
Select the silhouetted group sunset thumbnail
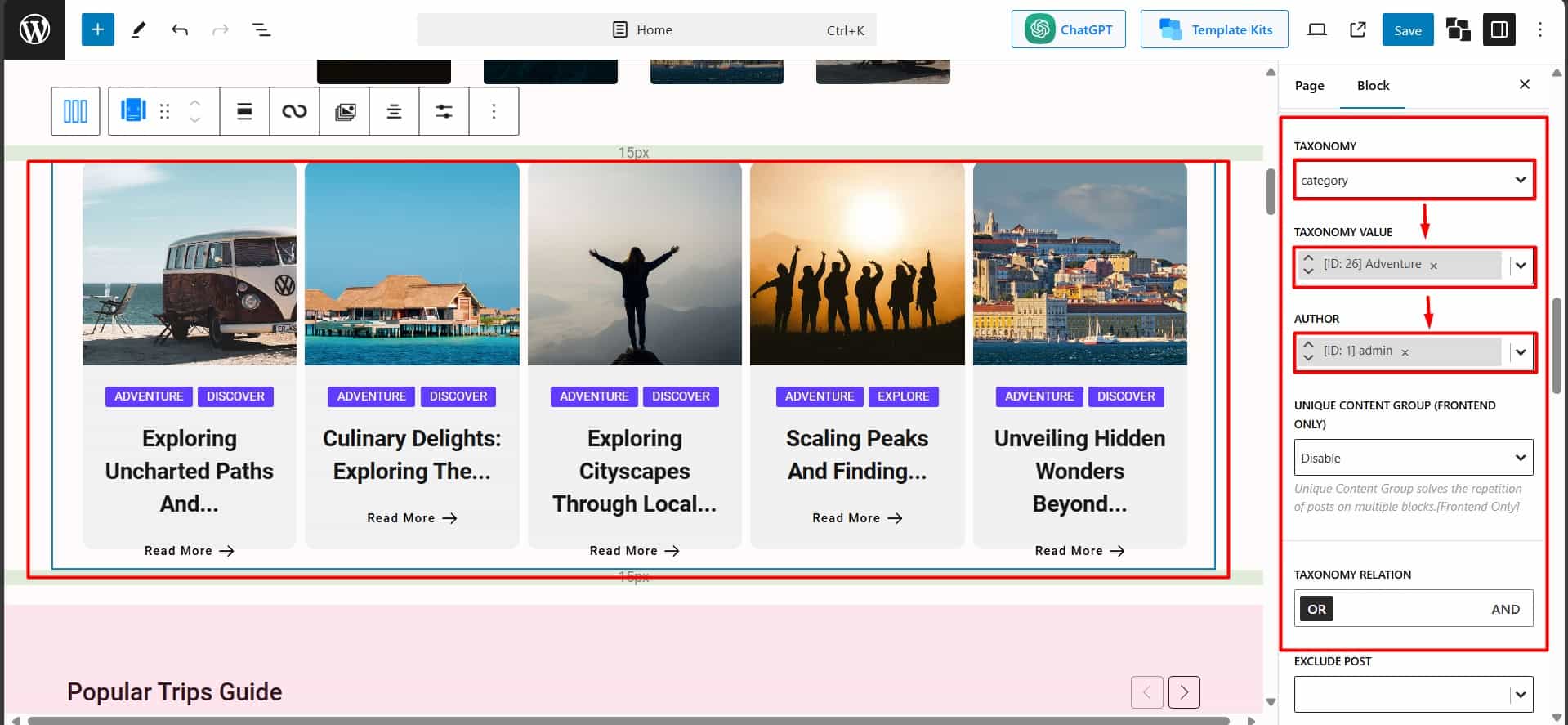857,264
